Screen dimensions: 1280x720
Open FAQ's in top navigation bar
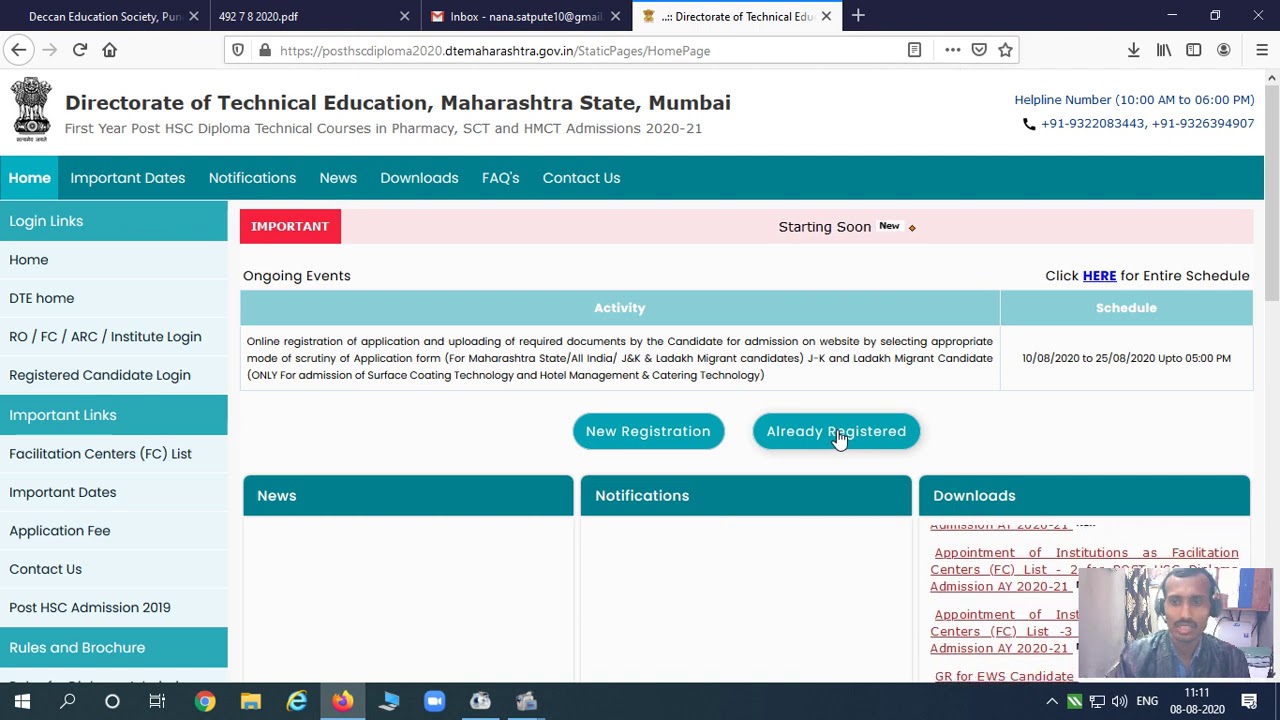coord(500,178)
